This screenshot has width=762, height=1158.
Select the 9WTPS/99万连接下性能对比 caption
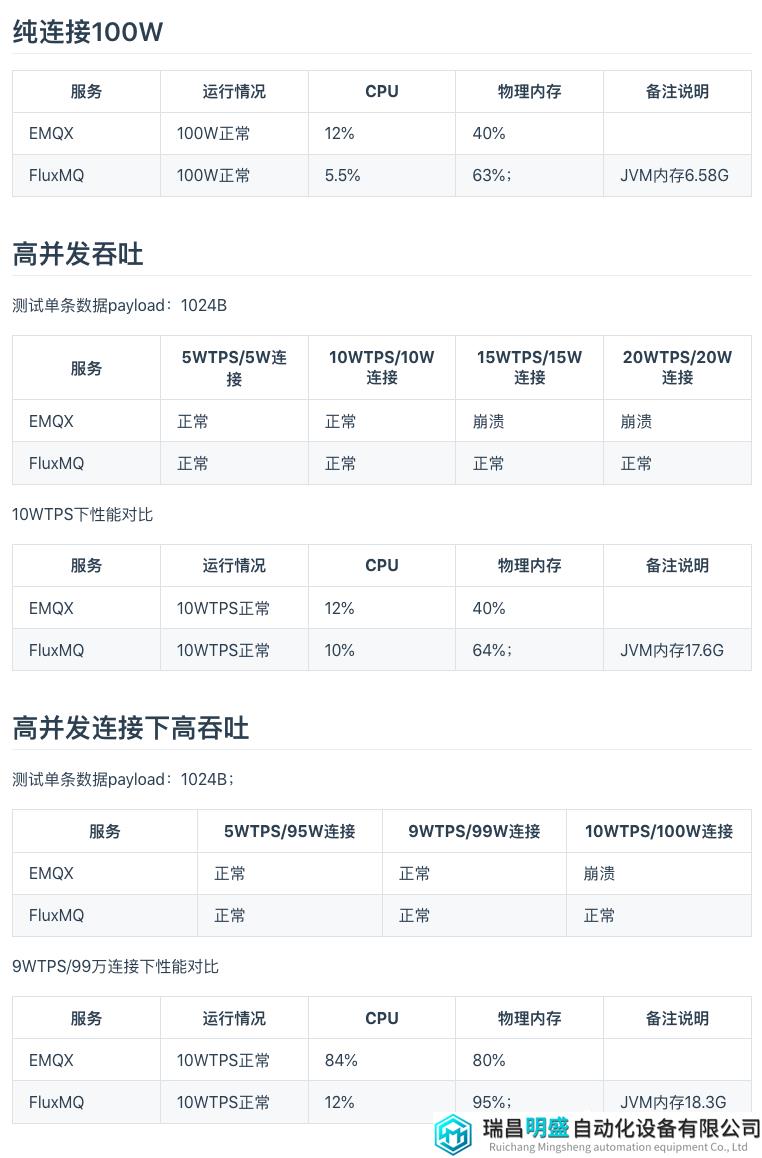coord(115,966)
